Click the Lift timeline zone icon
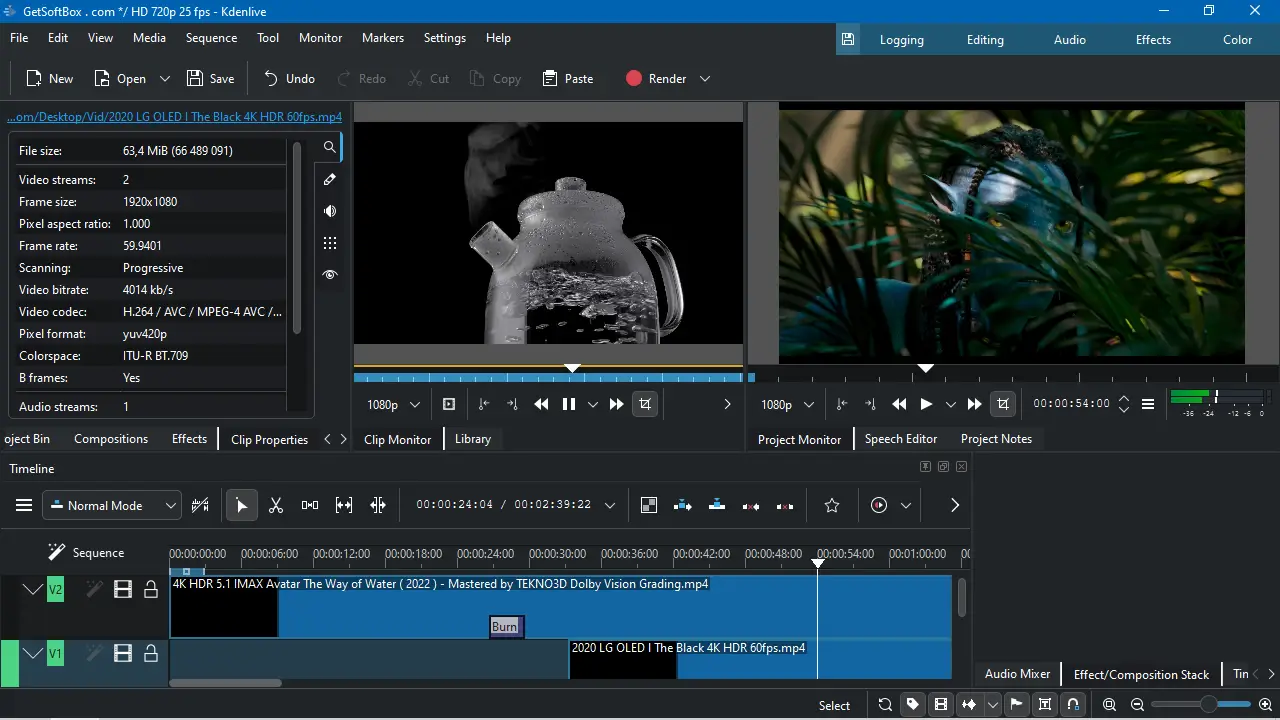The width and height of the screenshot is (1280, 720). pyautogui.click(x=785, y=505)
